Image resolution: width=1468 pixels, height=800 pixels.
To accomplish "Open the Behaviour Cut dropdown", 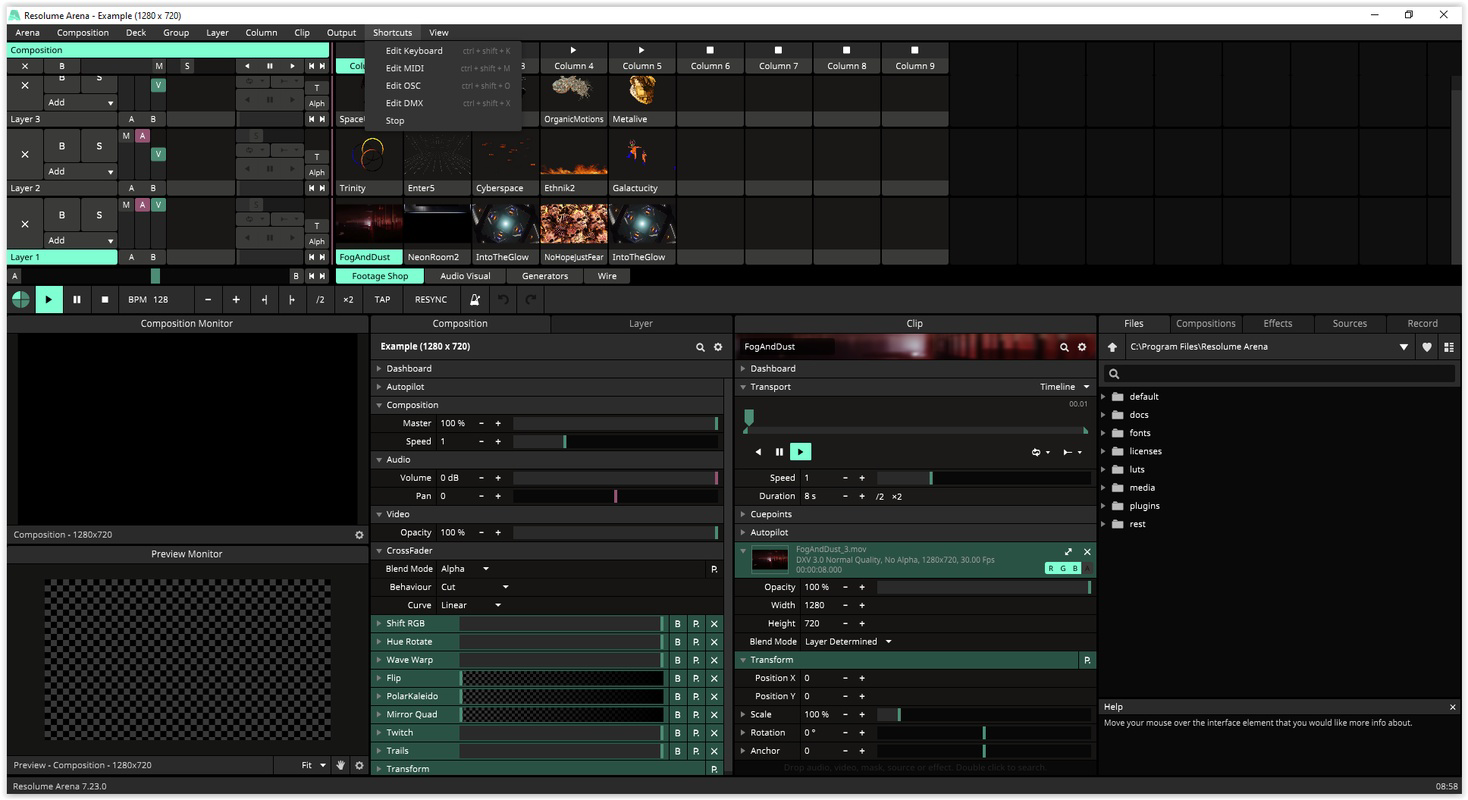I will click(475, 587).
